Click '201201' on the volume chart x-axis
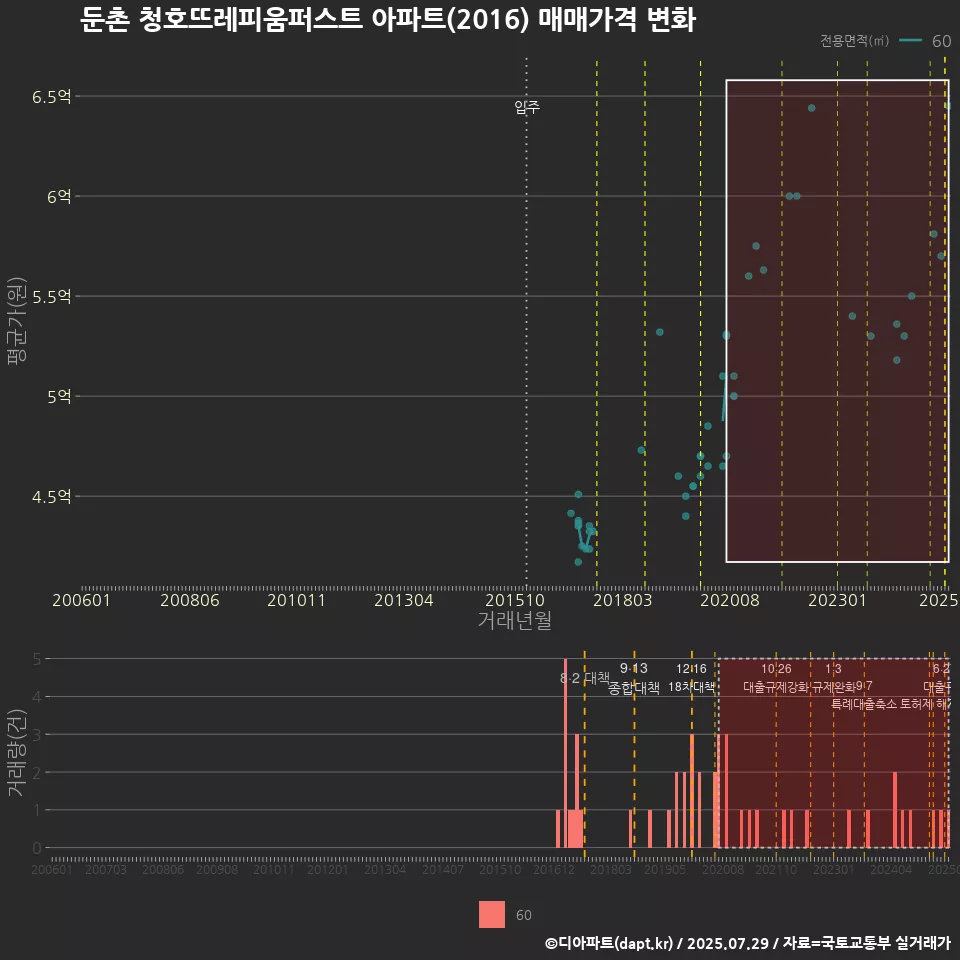Viewport: 960px width, 960px height. (x=328, y=869)
